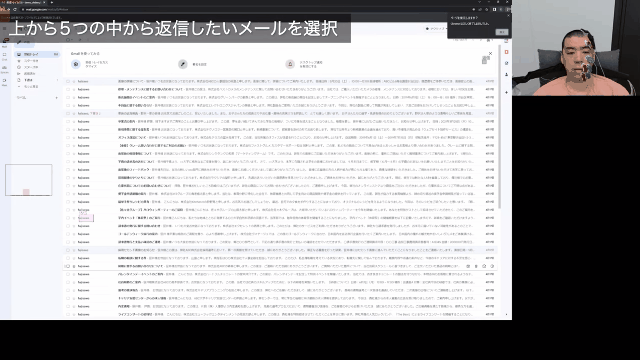This screenshot has width=640, height=360.
Task: Star the third email in list
Action: pos(74,98)
